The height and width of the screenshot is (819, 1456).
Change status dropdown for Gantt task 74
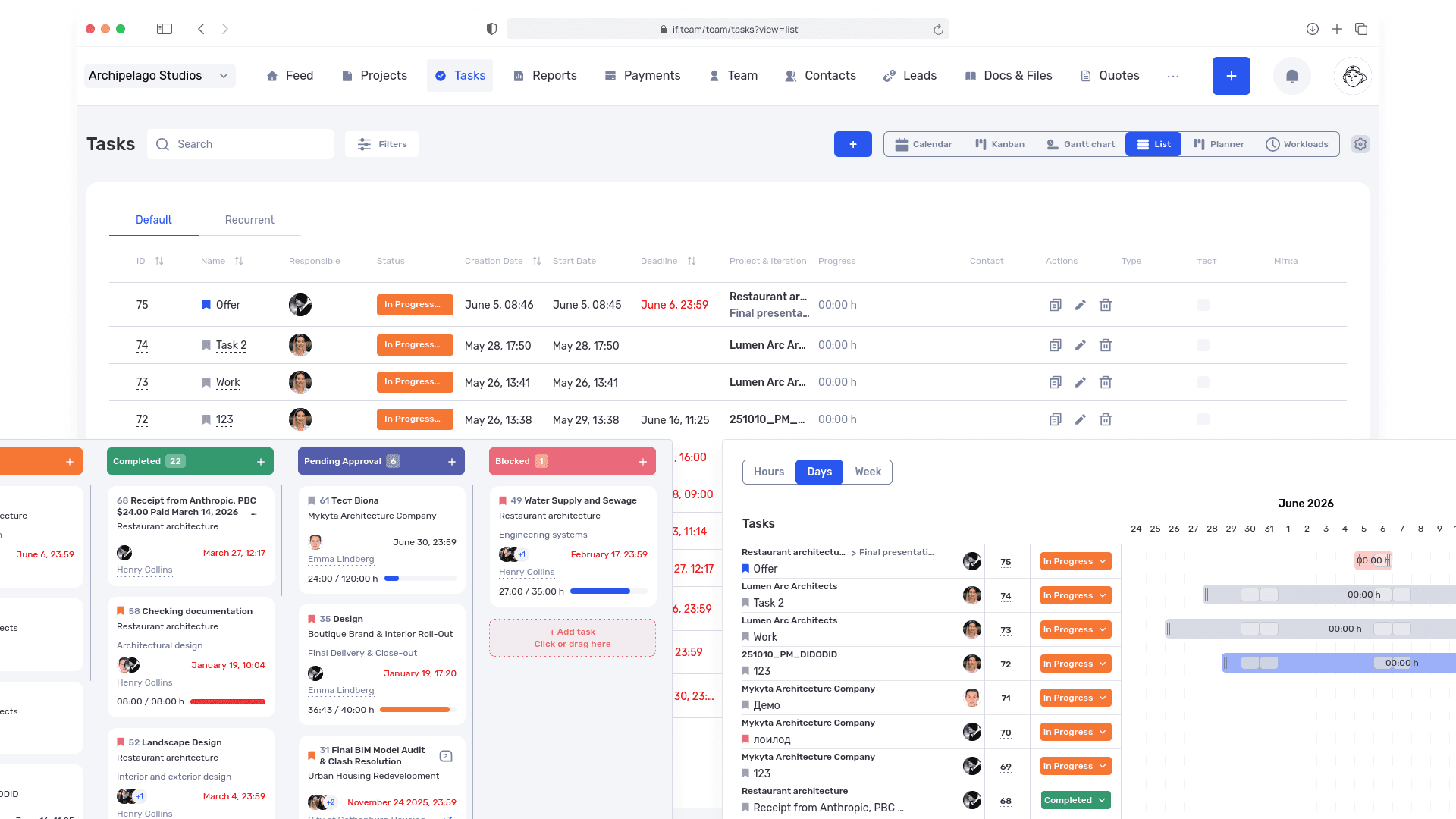(x=1075, y=595)
